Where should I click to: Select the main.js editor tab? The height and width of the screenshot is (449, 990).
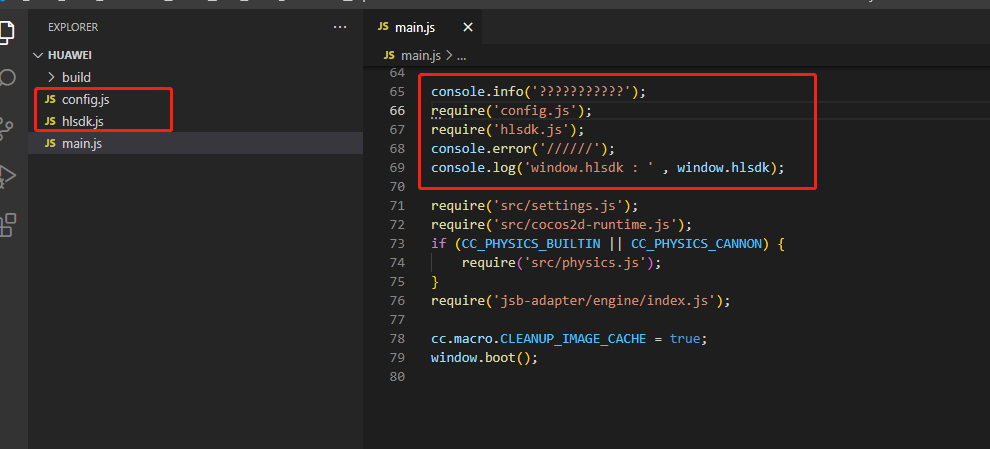pos(422,27)
